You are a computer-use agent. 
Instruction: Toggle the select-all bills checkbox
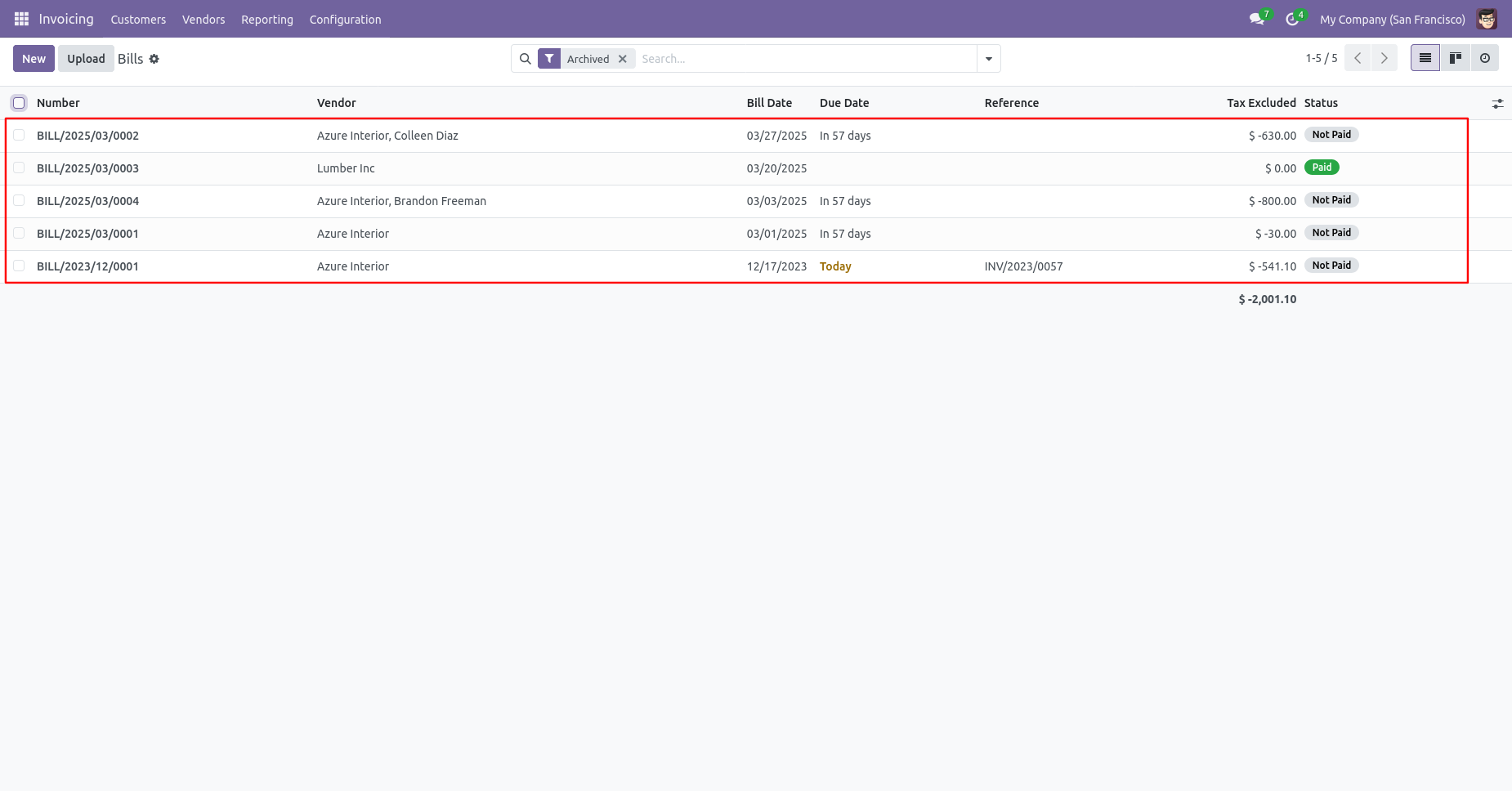pos(19,103)
